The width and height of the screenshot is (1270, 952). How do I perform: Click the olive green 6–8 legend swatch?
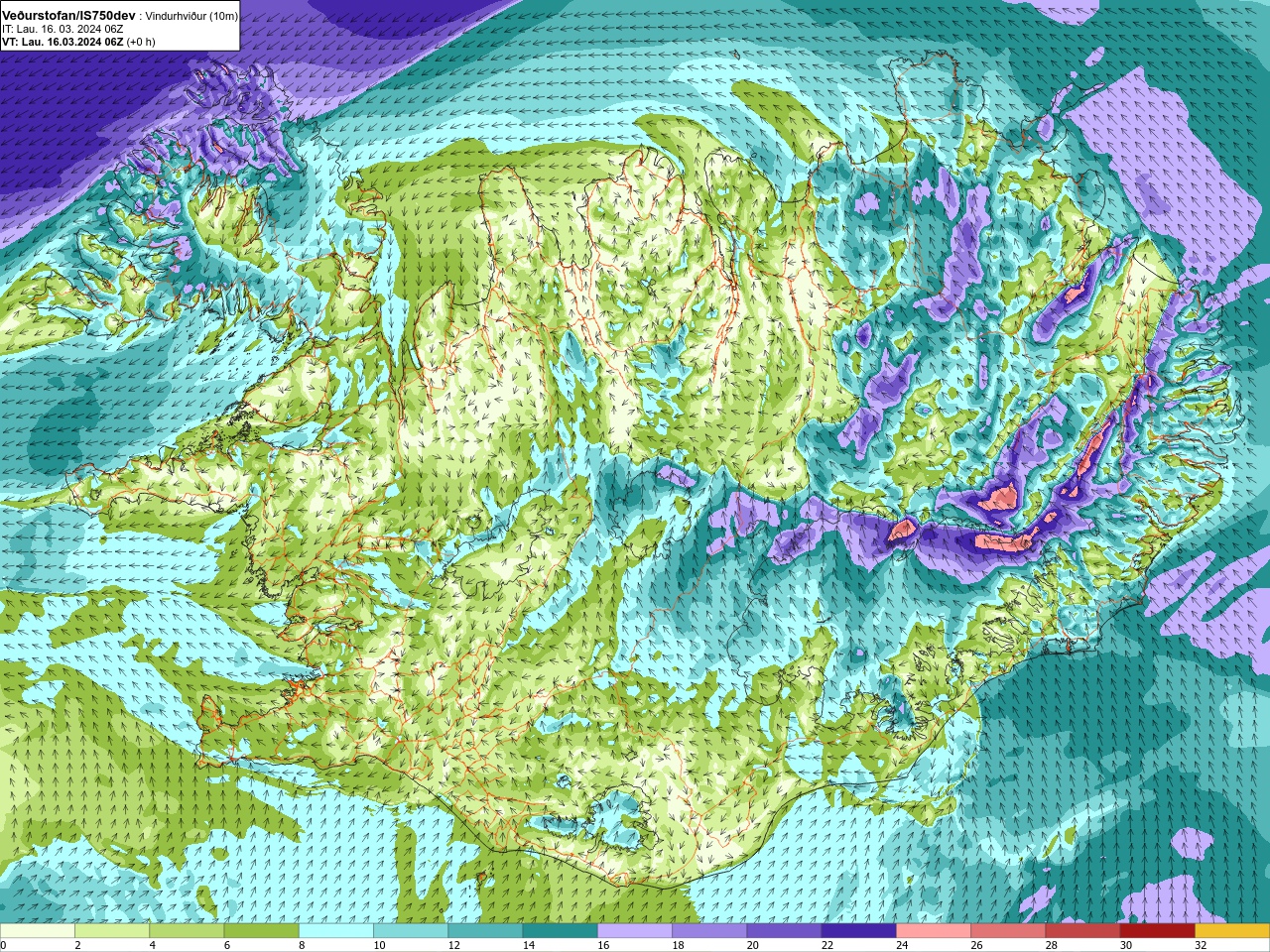click(262, 930)
